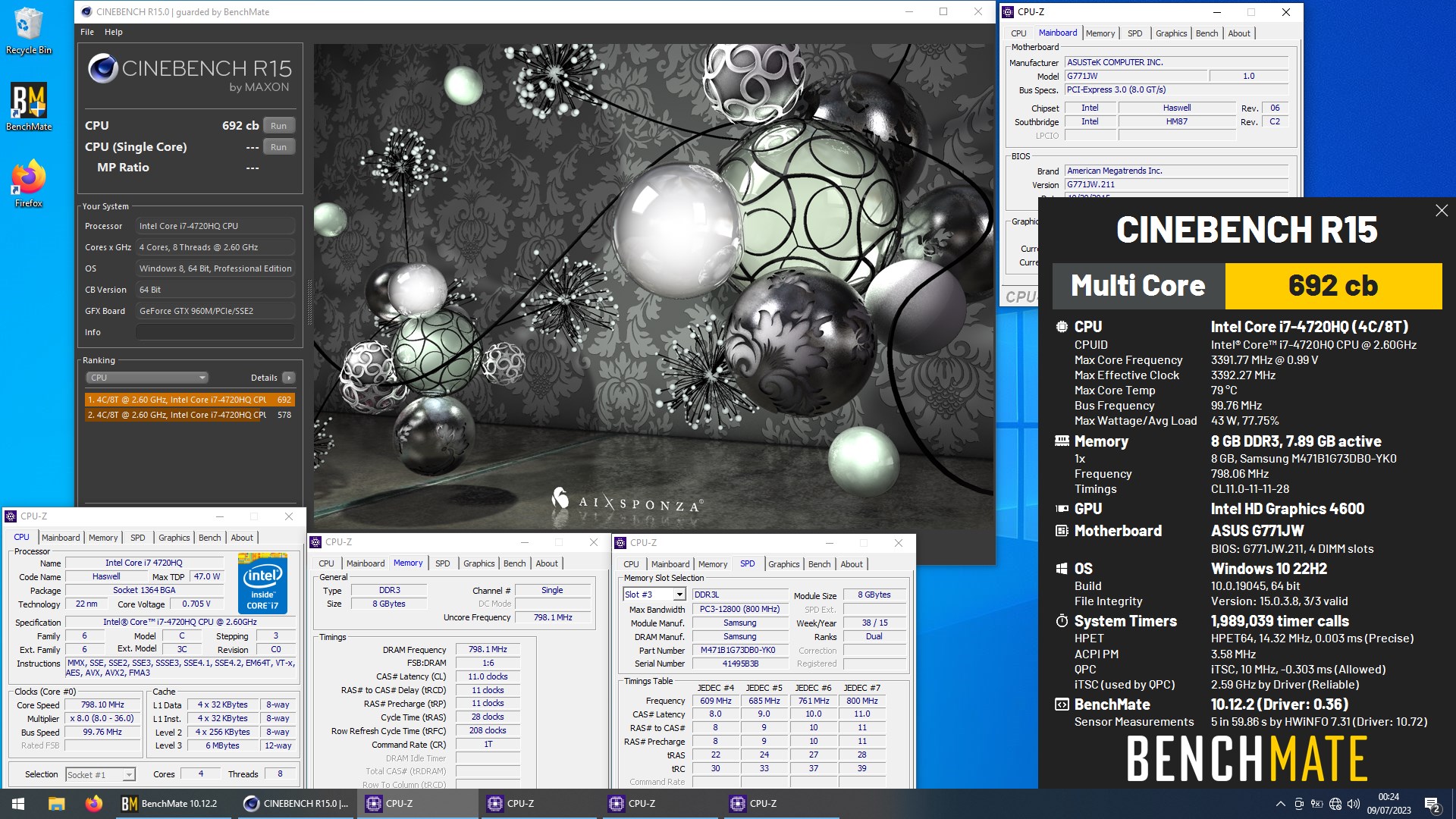
Task: Run the CPU (Single Core) test
Action: (278, 147)
